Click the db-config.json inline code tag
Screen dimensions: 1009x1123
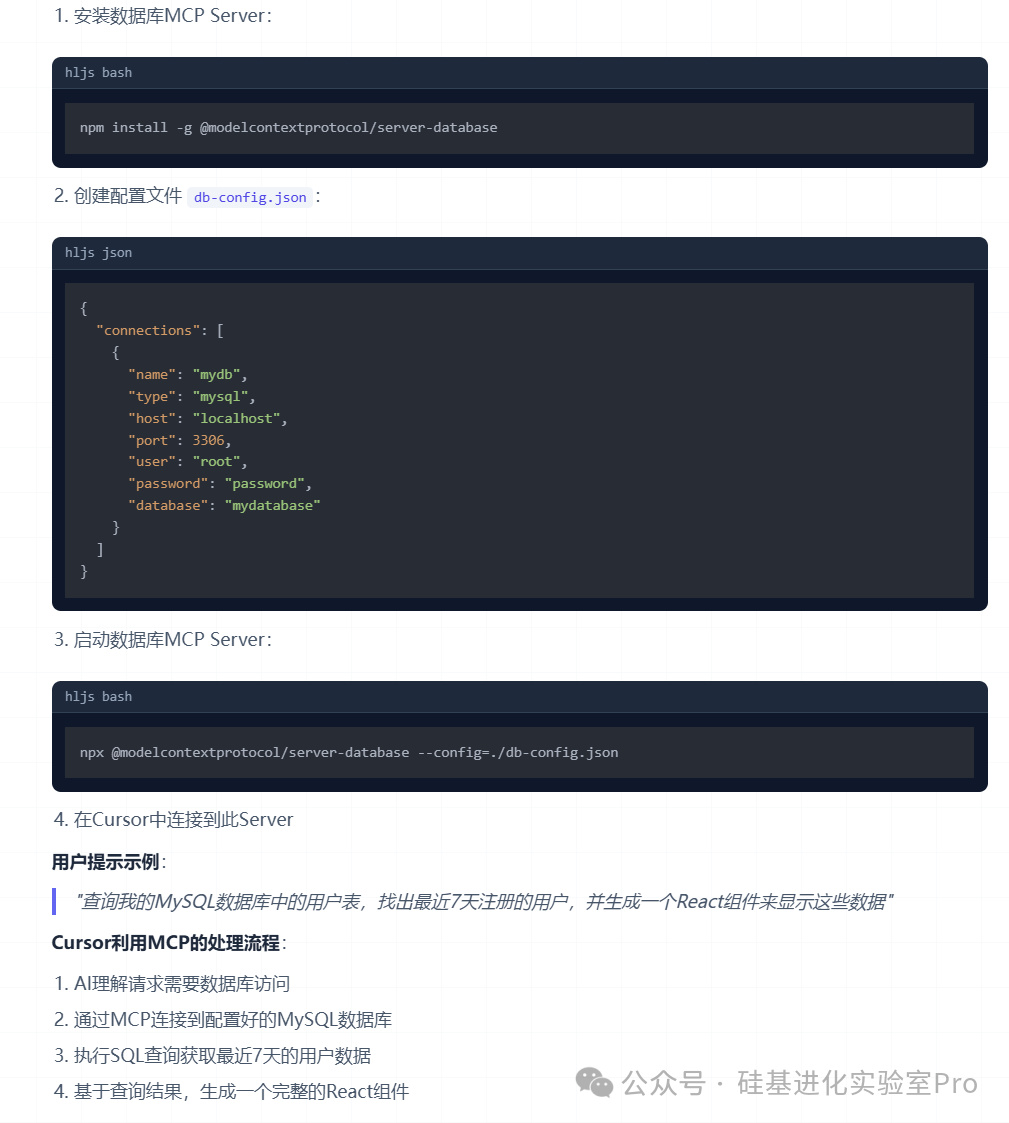coord(250,197)
